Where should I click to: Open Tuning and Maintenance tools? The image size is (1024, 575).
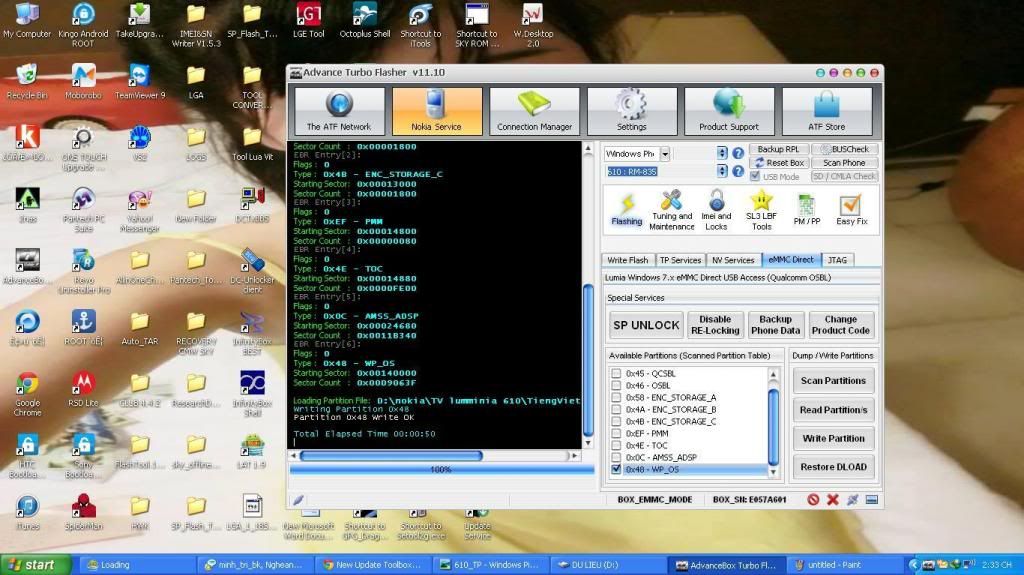672,210
